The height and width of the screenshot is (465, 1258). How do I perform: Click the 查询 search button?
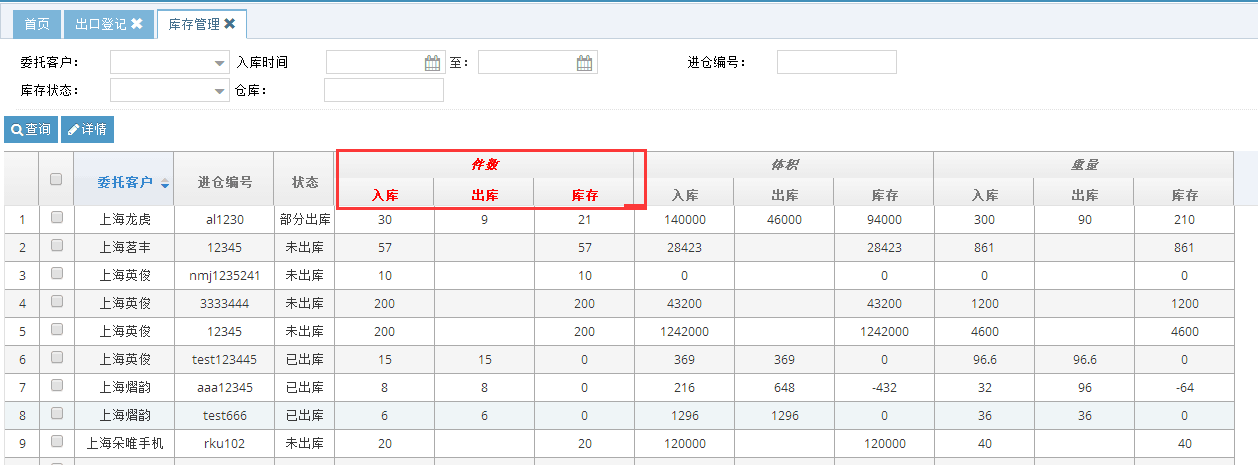pos(31,130)
